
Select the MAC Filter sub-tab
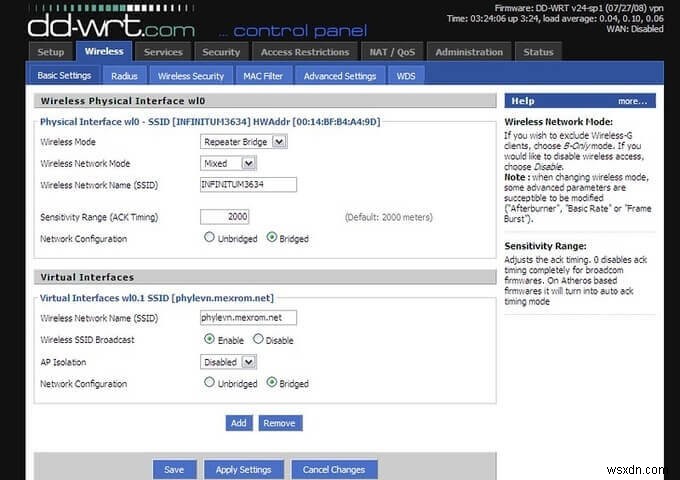click(263, 76)
